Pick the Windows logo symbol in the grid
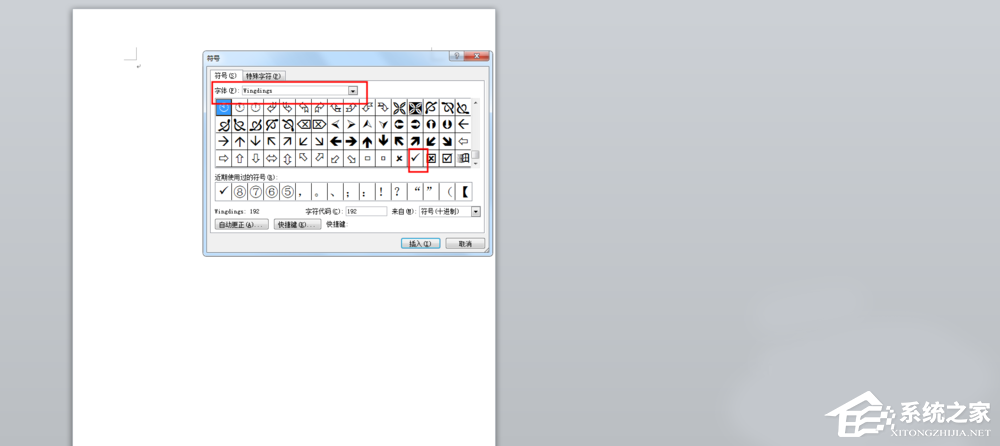The width and height of the screenshot is (1000, 446). 463,158
